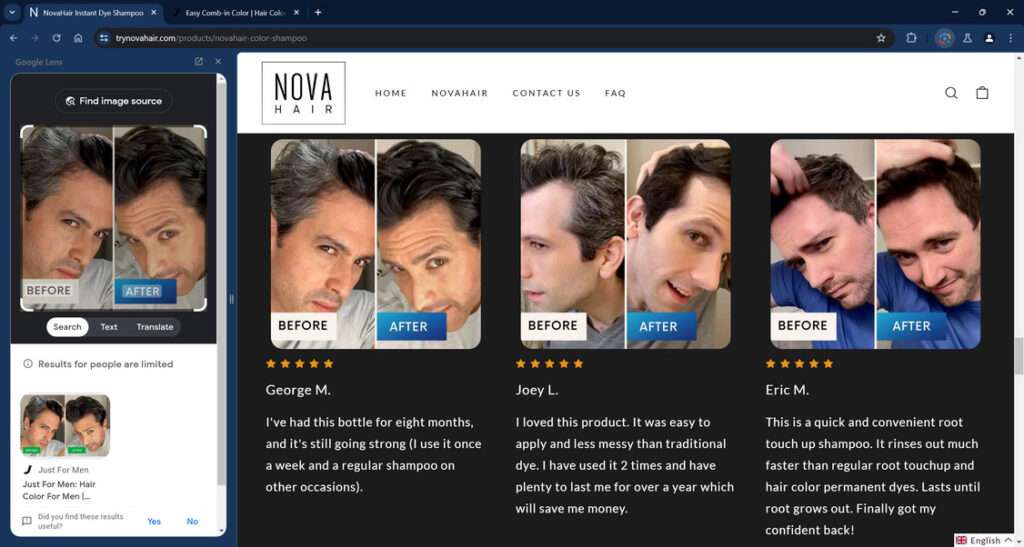Go forward to next page
1024x547 pixels.
(35, 38)
